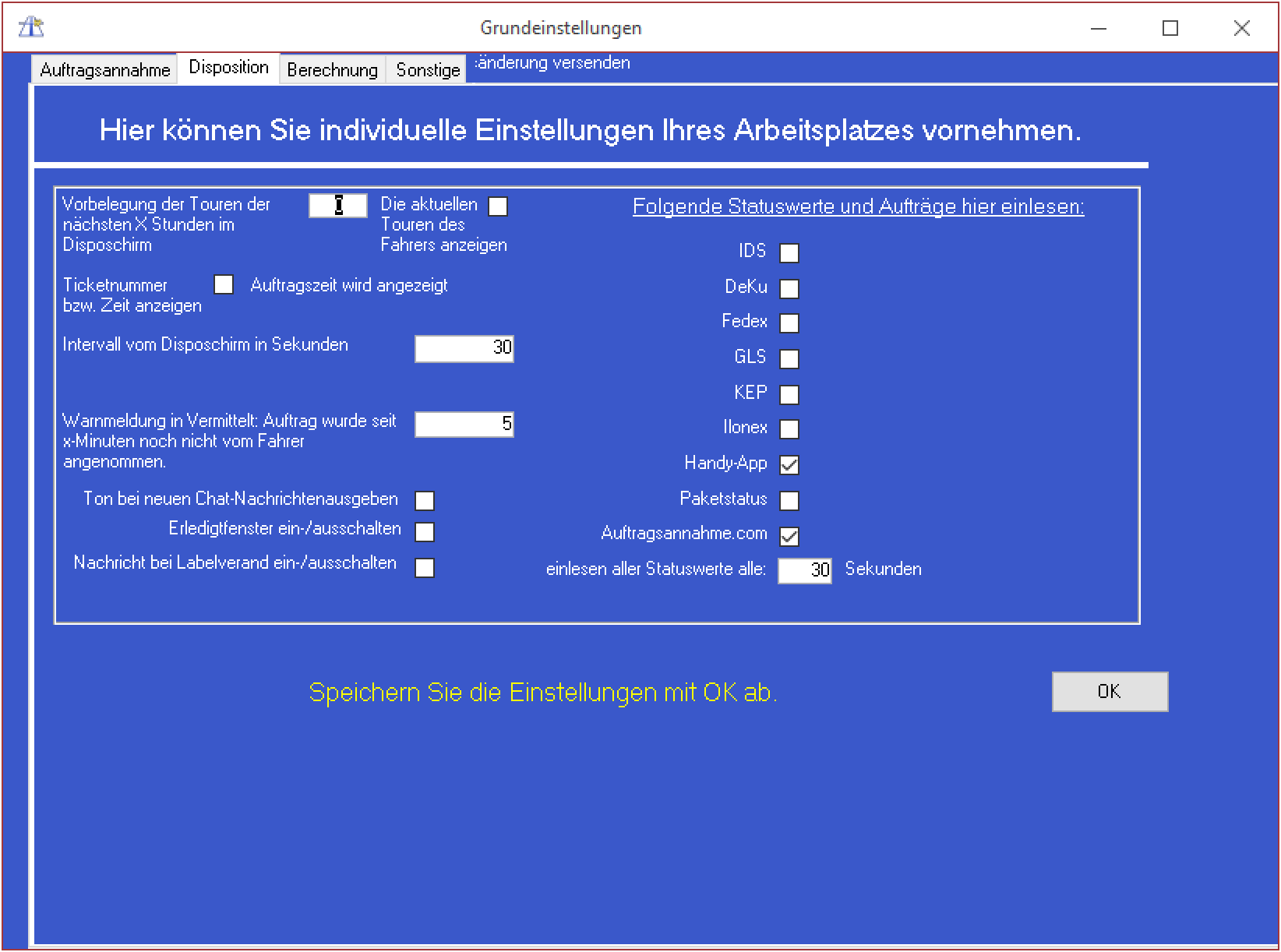Enable the IDS status checkbox

tap(789, 252)
